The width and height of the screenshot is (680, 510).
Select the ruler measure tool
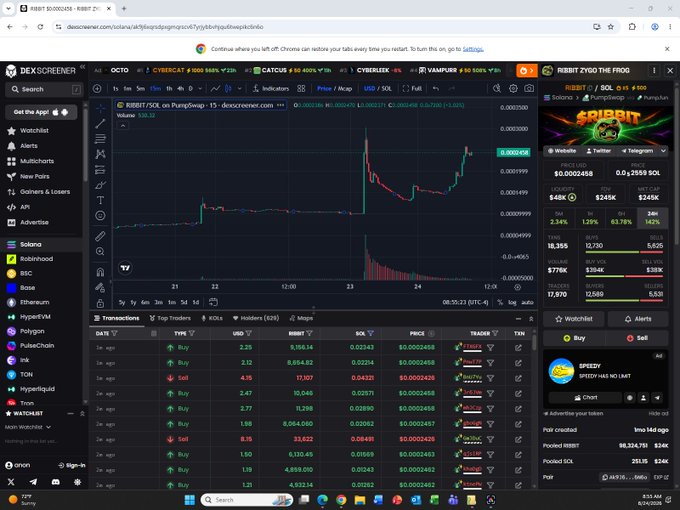click(x=100, y=236)
